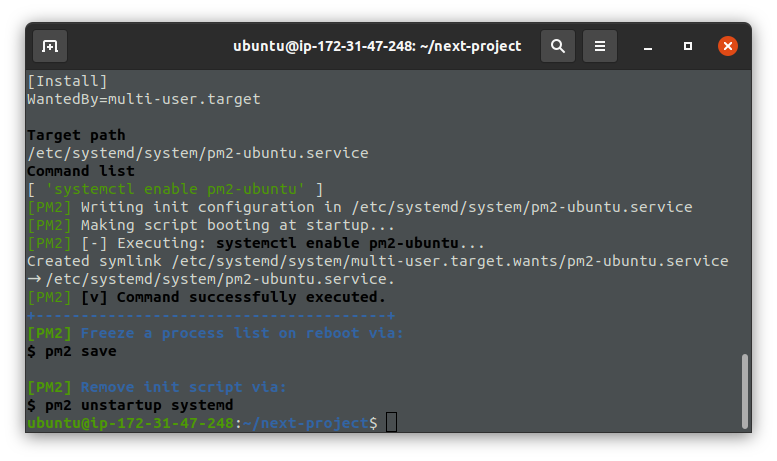Viewport: 777px width, 461px height.
Task: Click the 'Created symlink' output line
Action: click(x=378, y=261)
